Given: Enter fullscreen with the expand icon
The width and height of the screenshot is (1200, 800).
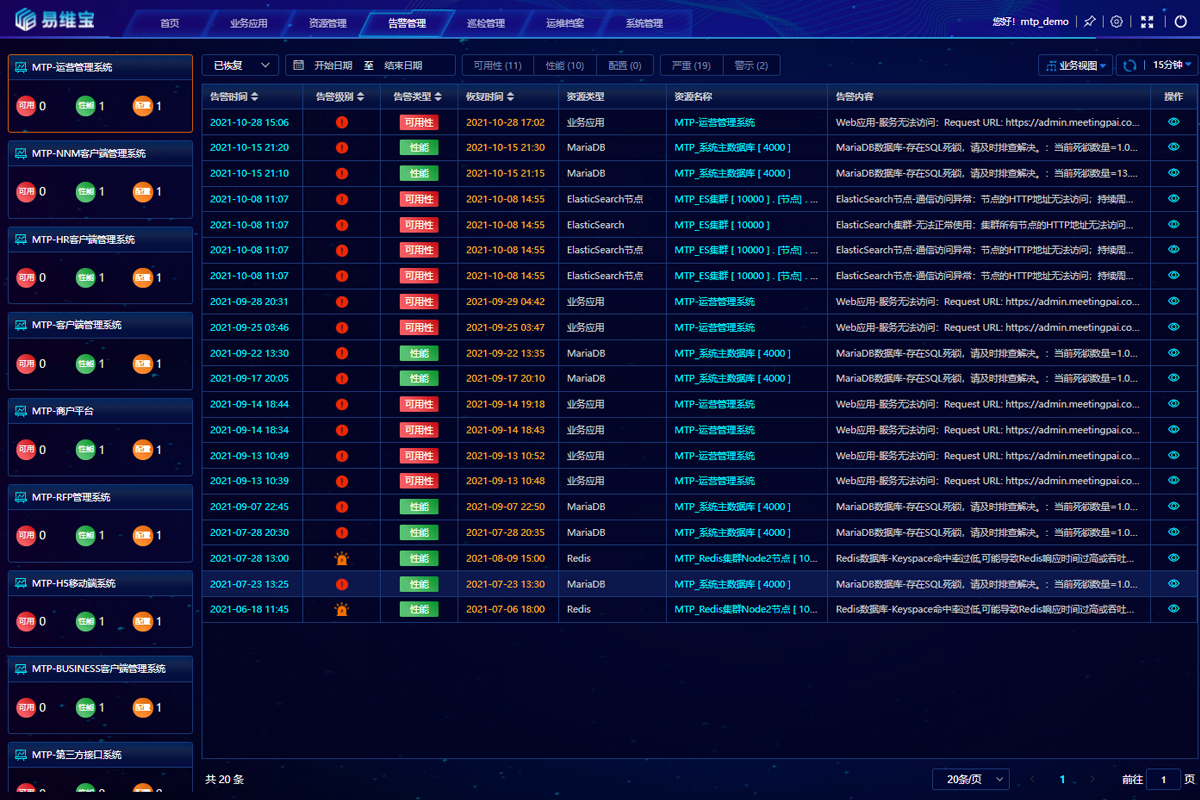Looking at the screenshot, I should pyautogui.click(x=1147, y=22).
